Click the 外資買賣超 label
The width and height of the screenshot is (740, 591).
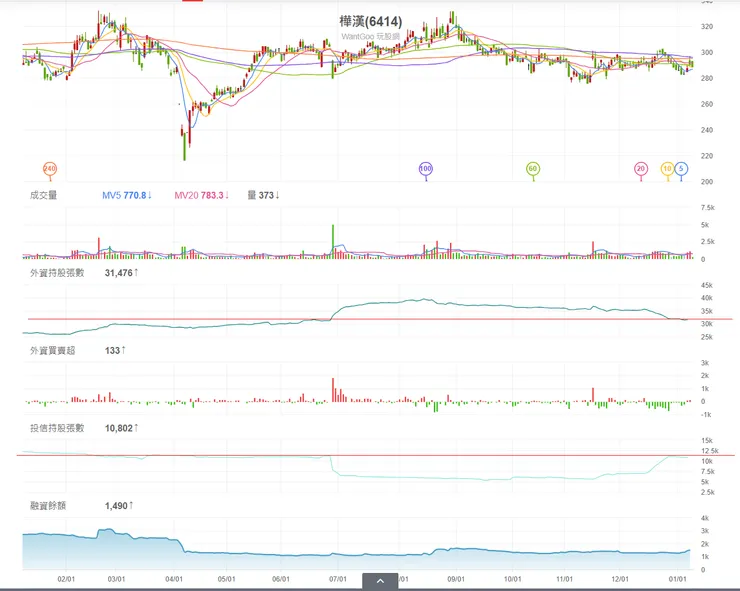(x=52, y=351)
